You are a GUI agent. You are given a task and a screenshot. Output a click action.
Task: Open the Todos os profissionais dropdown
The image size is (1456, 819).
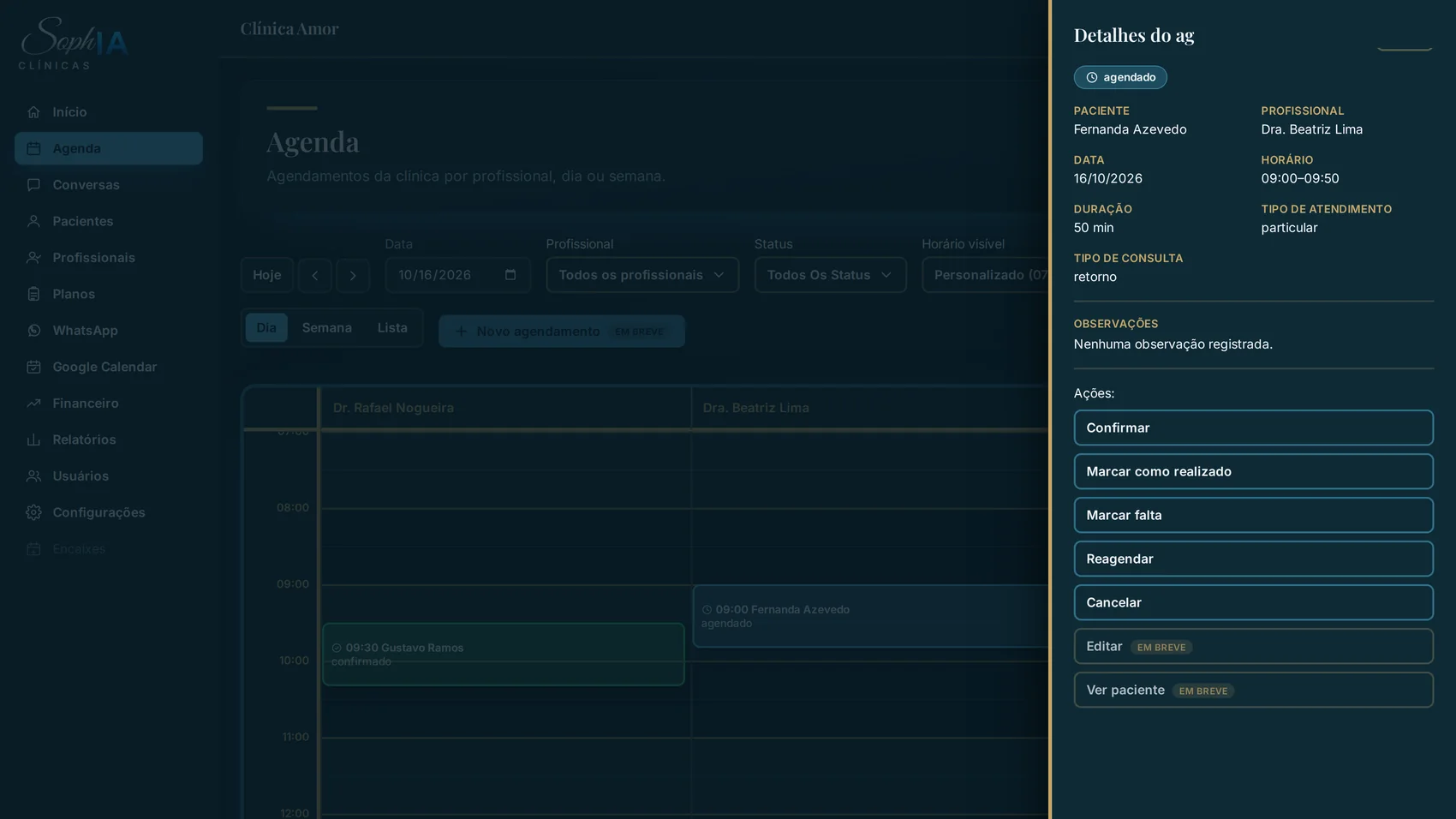[x=642, y=275]
